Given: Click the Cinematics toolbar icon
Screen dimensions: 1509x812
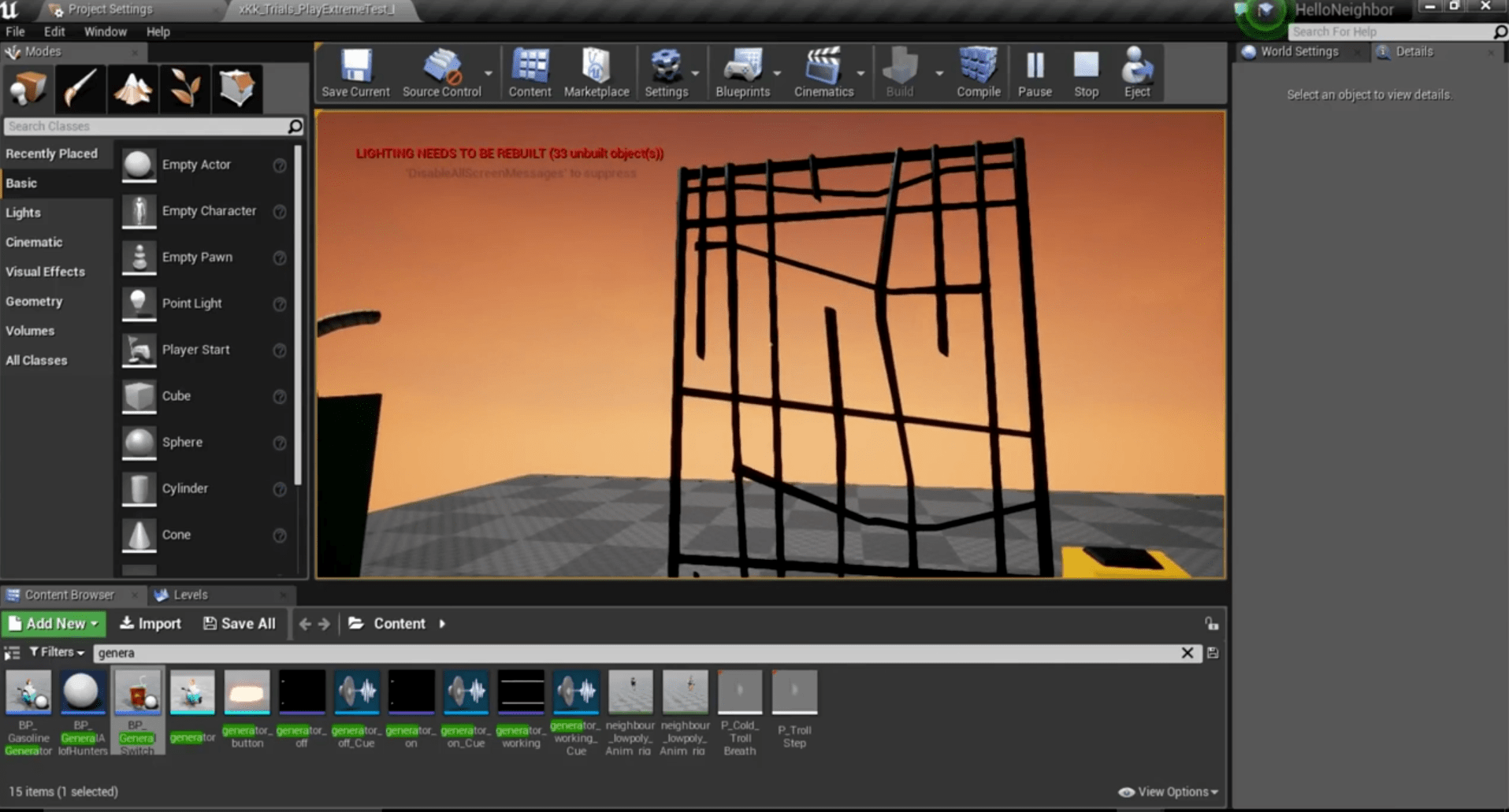Looking at the screenshot, I should (x=823, y=72).
